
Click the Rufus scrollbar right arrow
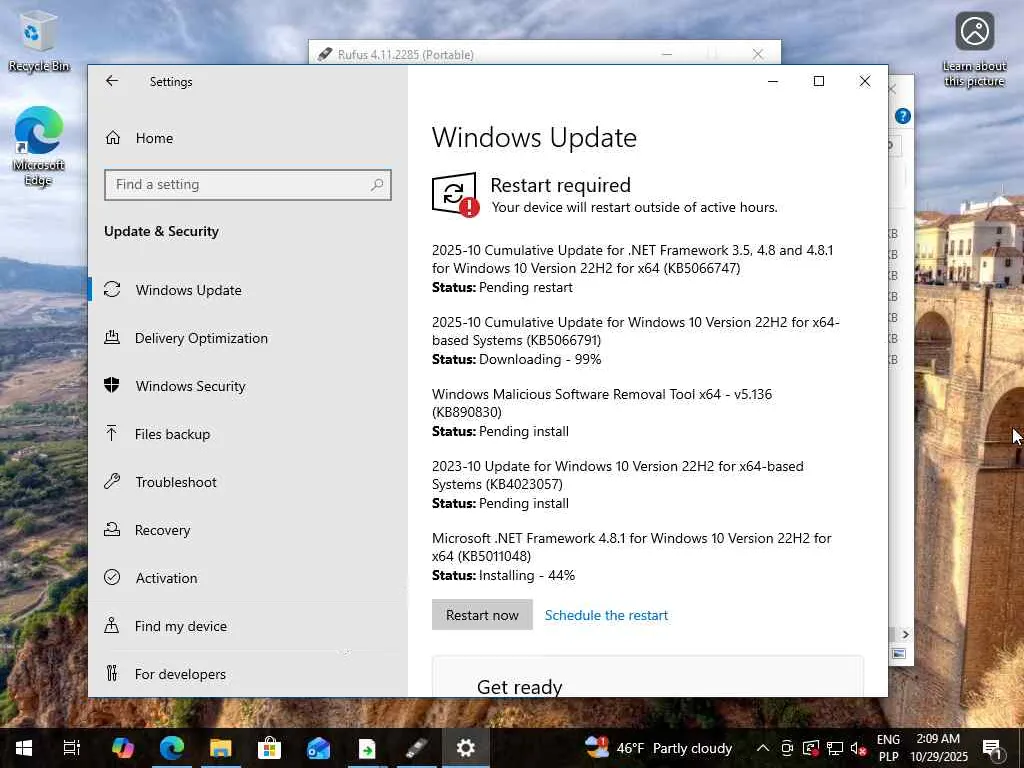tap(905, 634)
